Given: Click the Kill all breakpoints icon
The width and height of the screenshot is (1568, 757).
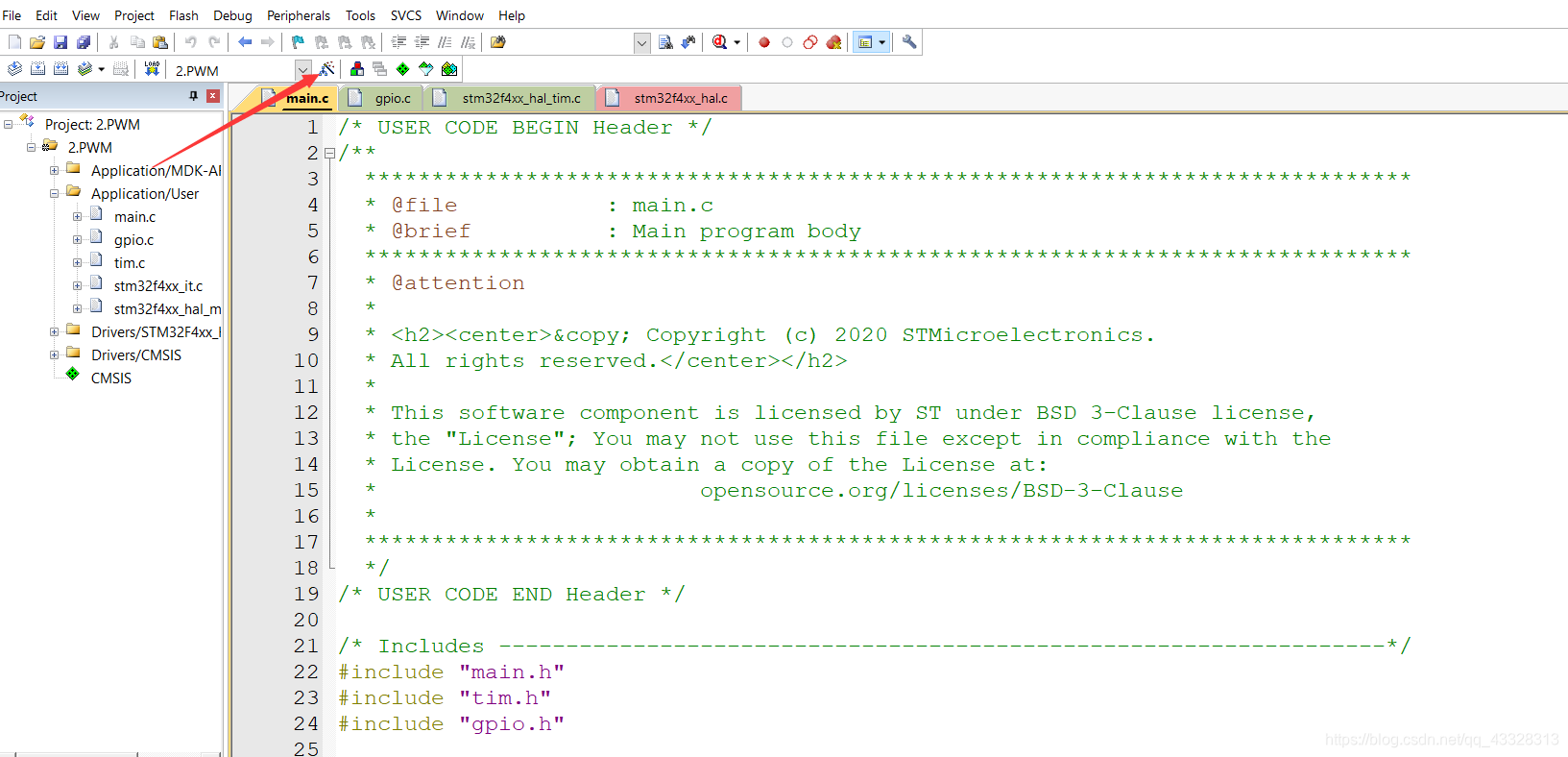Looking at the screenshot, I should pyautogui.click(x=833, y=42).
